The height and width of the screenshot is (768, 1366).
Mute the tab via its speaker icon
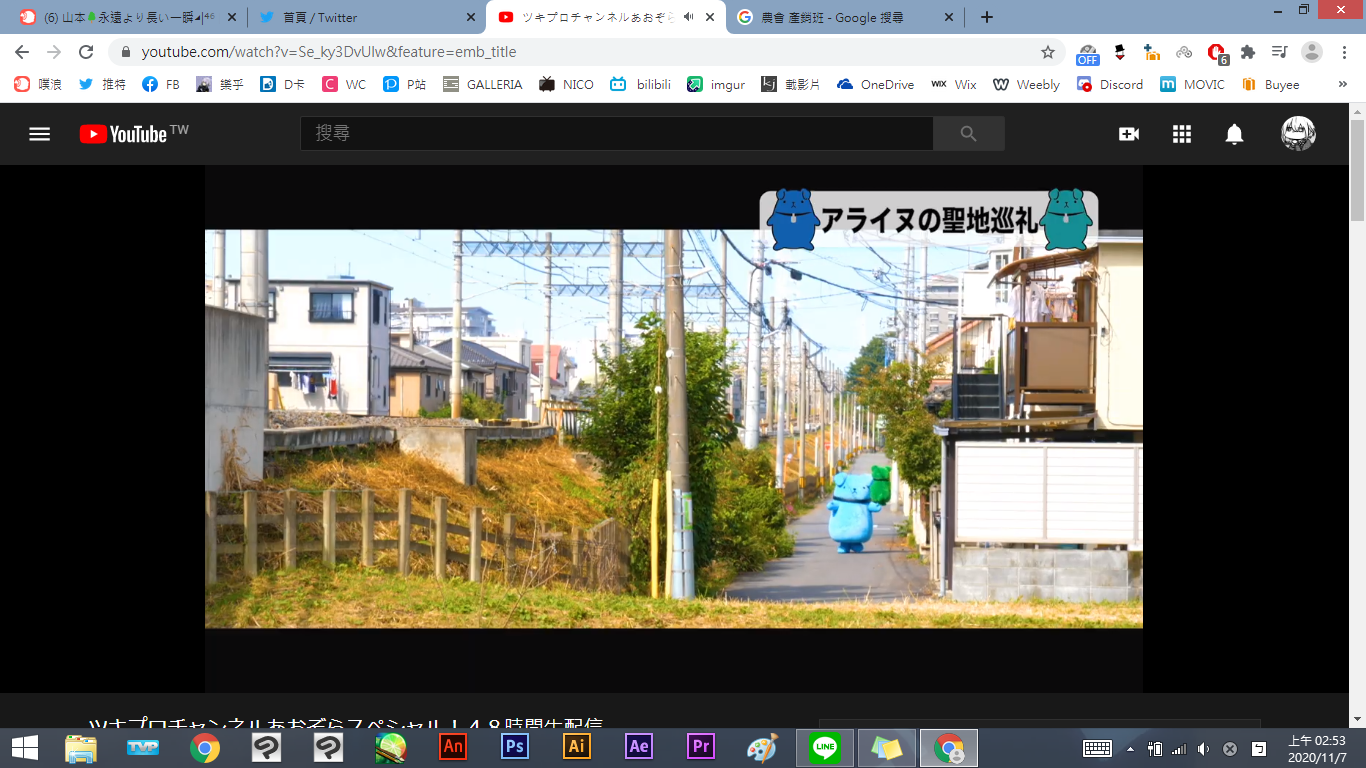(x=688, y=17)
